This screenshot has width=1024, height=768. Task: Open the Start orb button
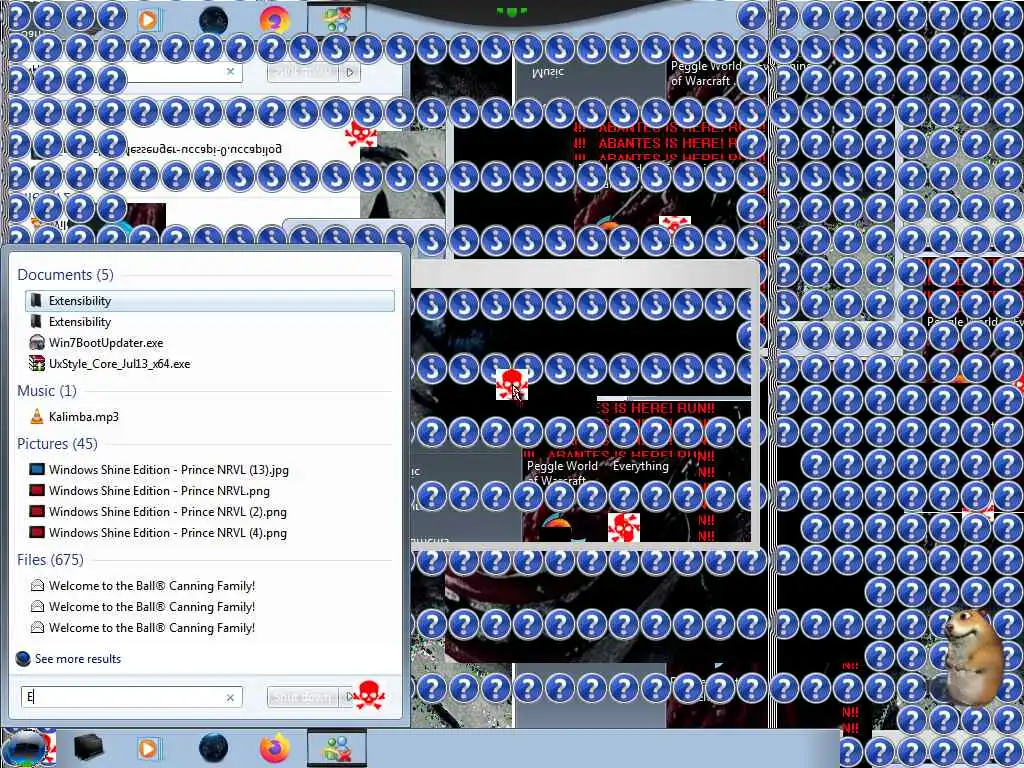pyautogui.click(x=24, y=748)
